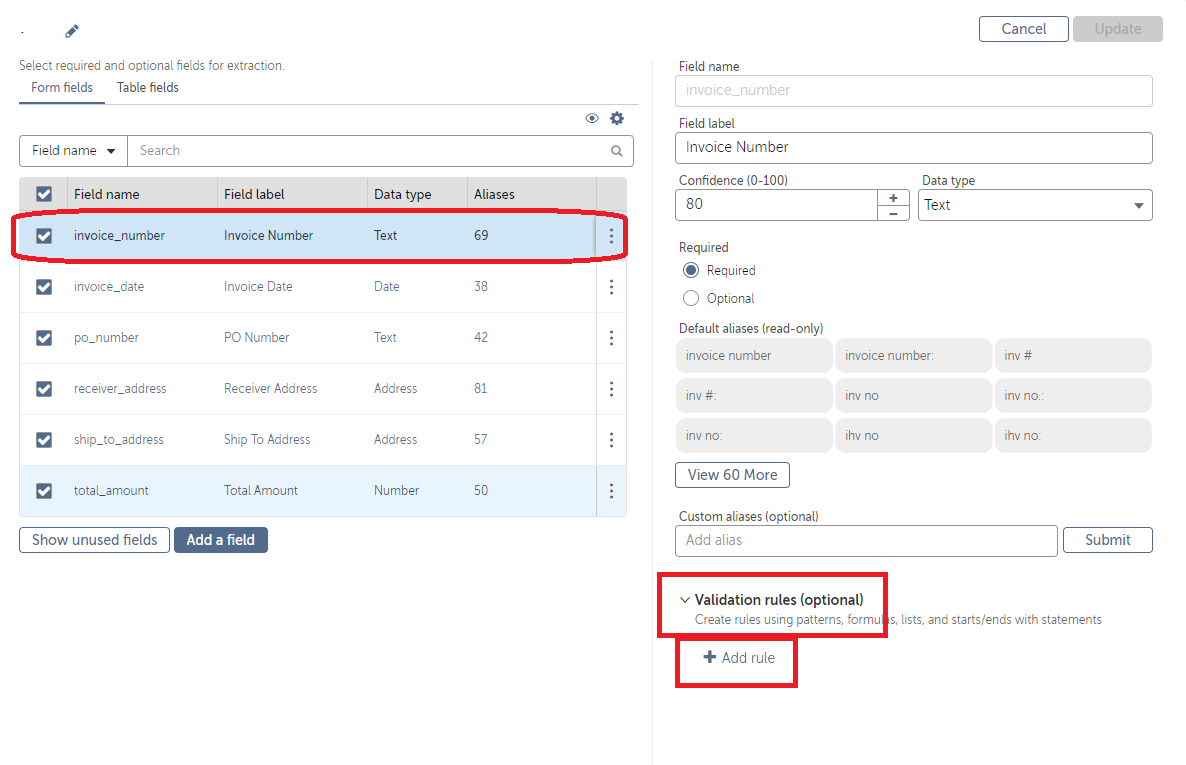
Task: Select the Optional radio button
Action: pyautogui.click(x=691, y=298)
